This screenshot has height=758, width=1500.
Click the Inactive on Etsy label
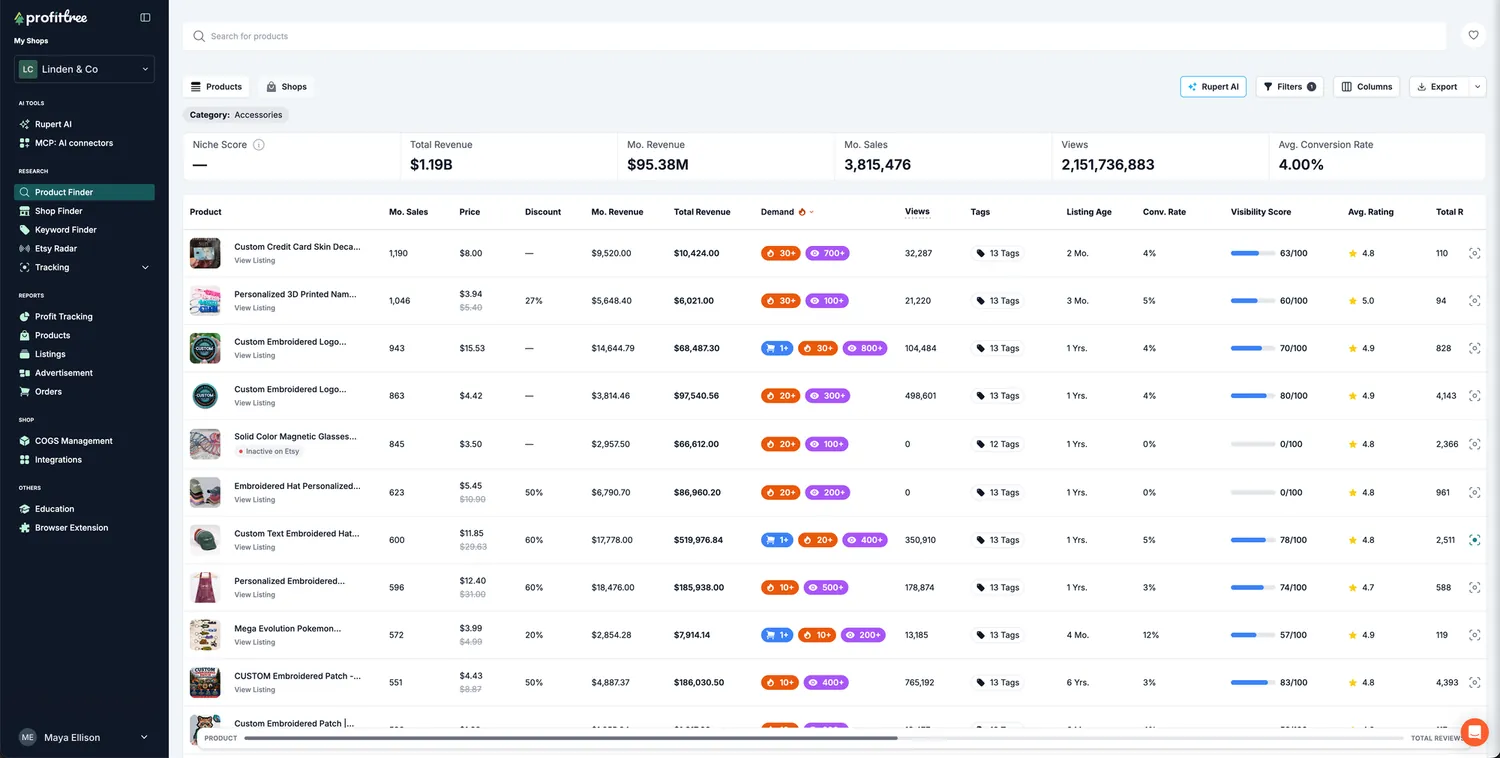click(x=269, y=452)
